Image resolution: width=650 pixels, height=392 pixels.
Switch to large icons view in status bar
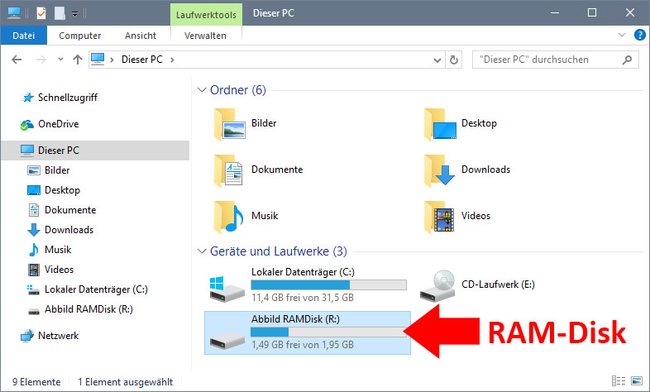[636, 380]
